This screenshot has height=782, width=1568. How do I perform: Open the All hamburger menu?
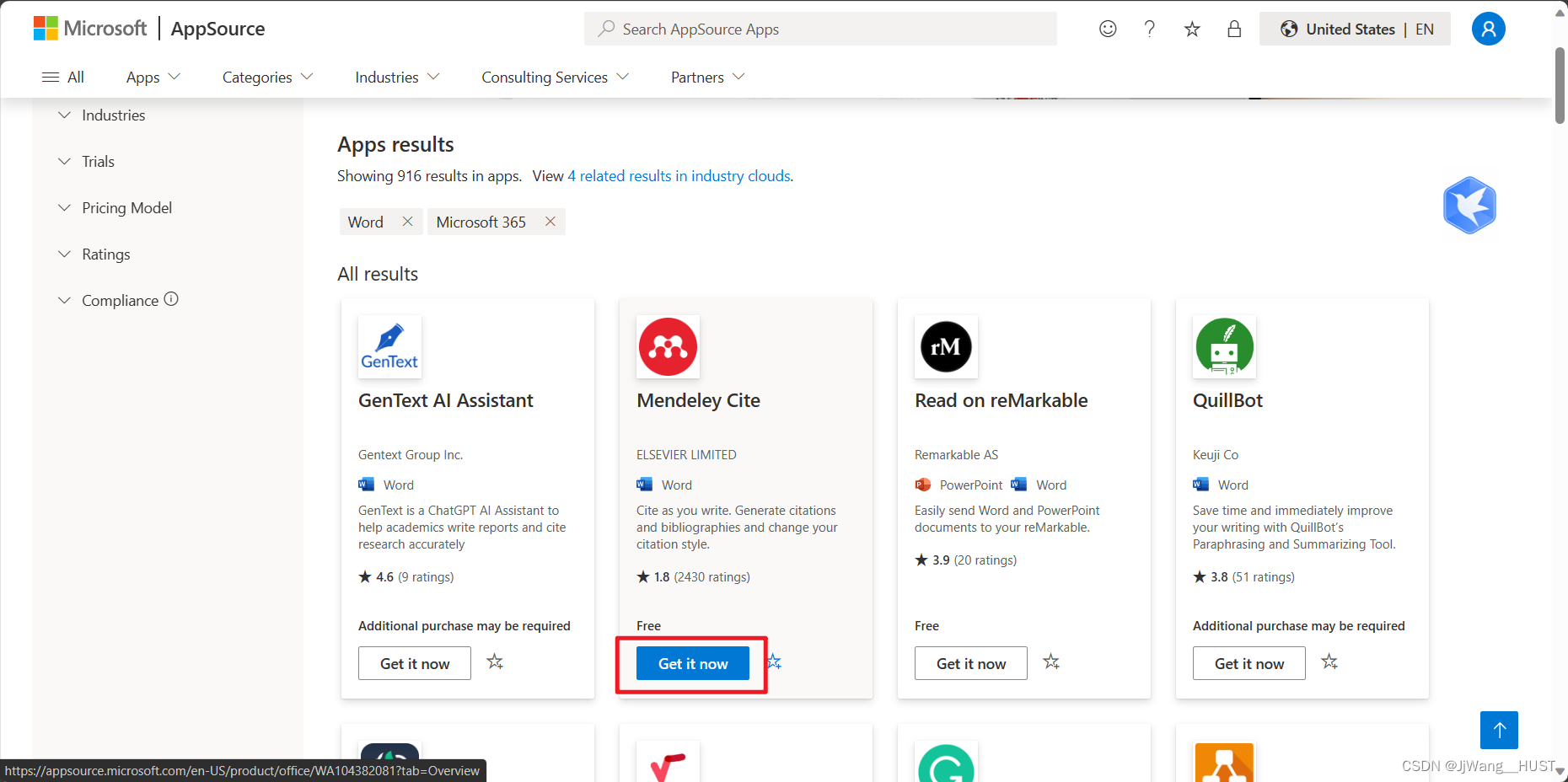(62, 77)
